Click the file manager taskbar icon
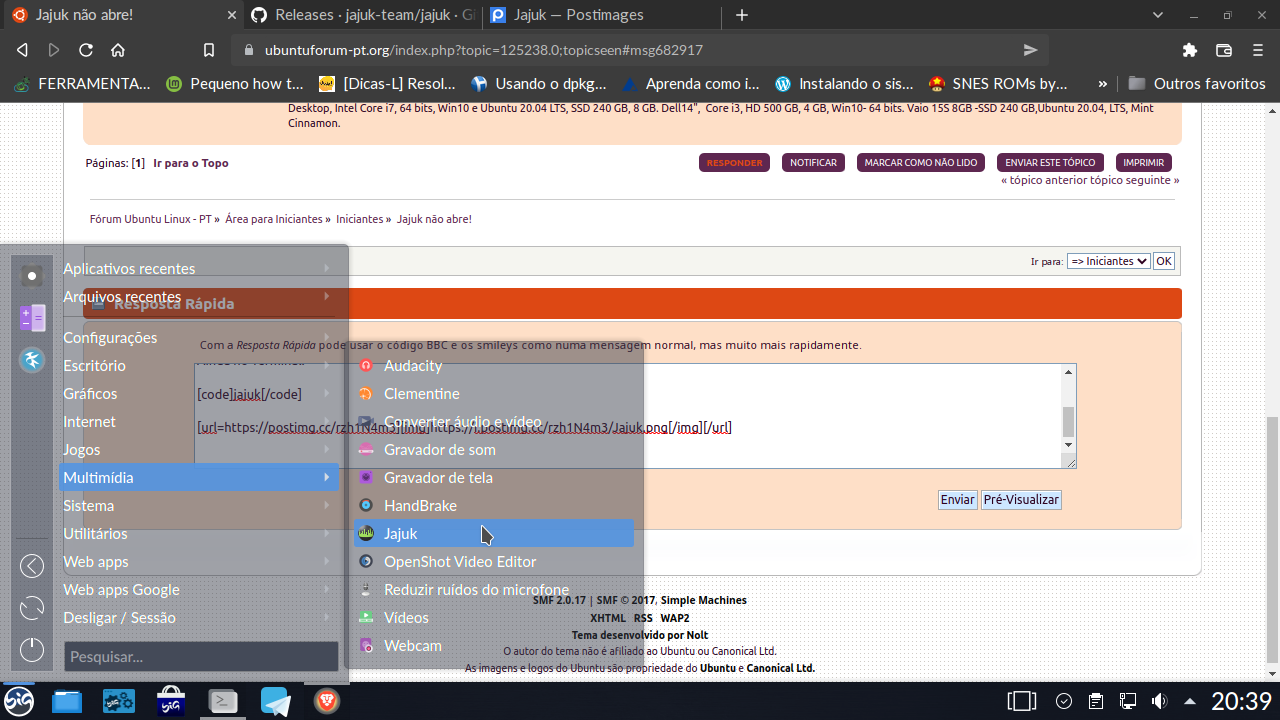Image resolution: width=1280 pixels, height=720 pixels. coord(67,702)
